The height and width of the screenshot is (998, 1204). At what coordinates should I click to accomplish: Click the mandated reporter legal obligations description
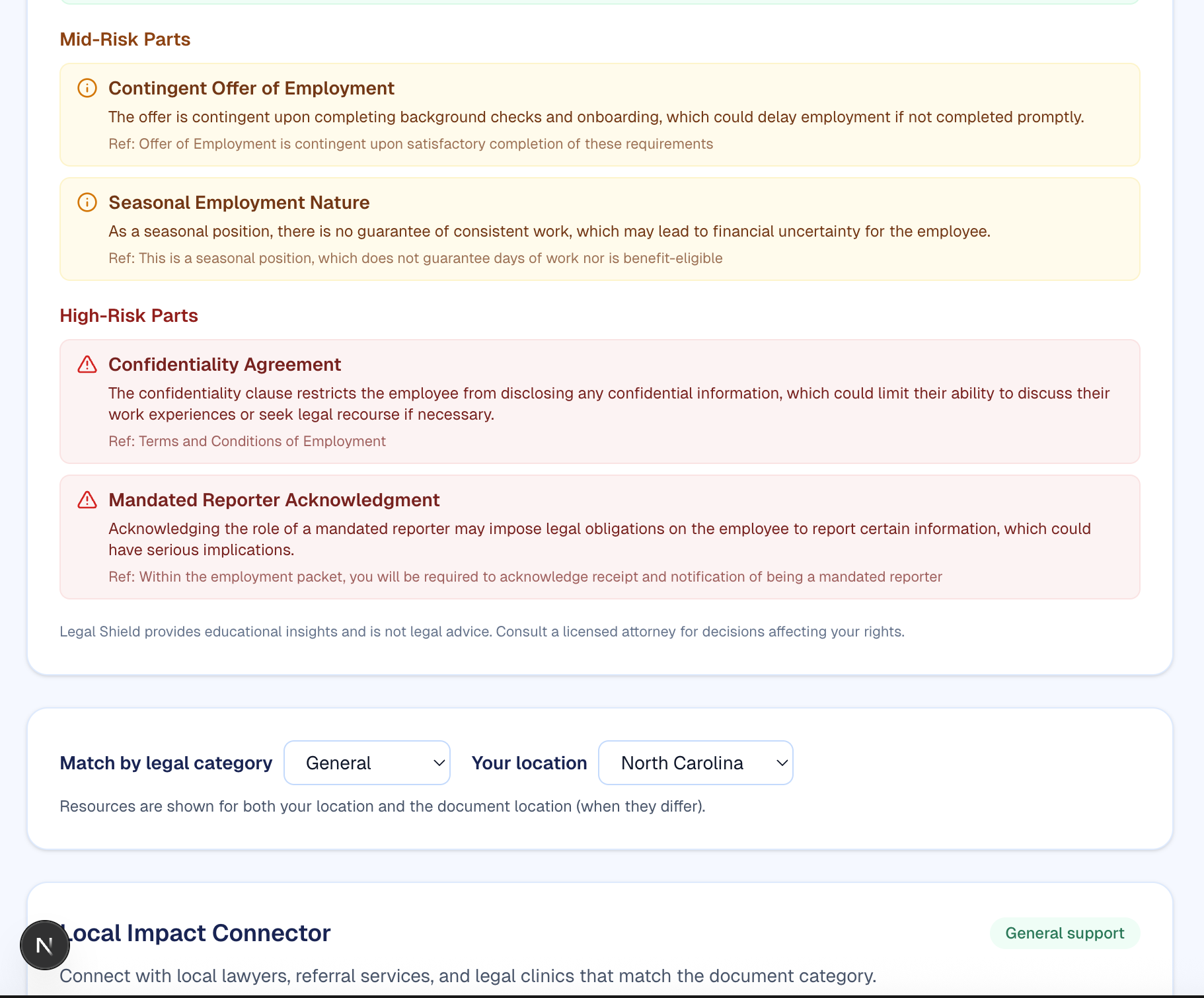coord(600,539)
